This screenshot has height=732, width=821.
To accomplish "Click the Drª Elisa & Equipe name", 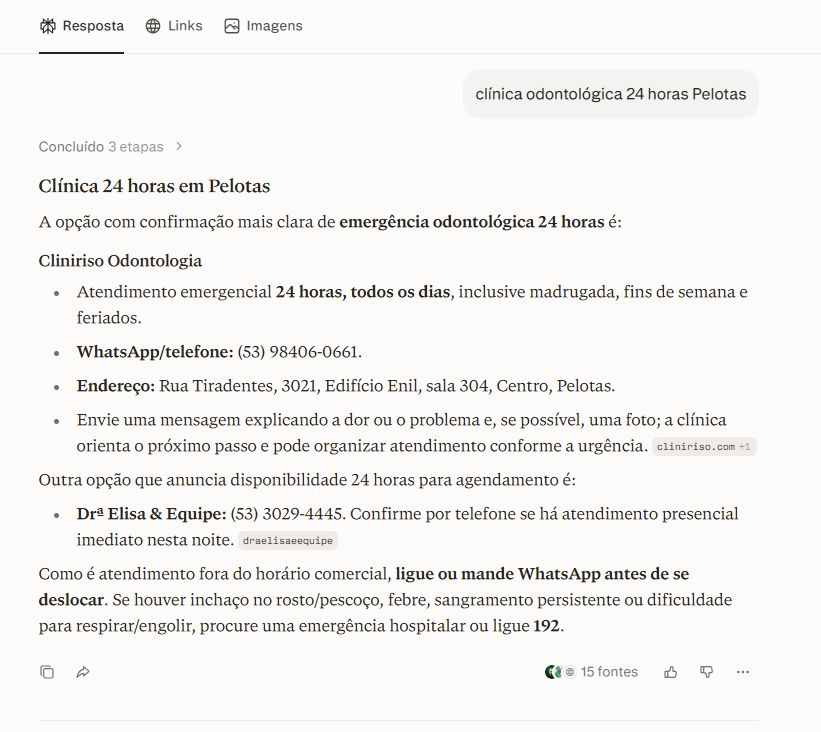I will 151,514.
